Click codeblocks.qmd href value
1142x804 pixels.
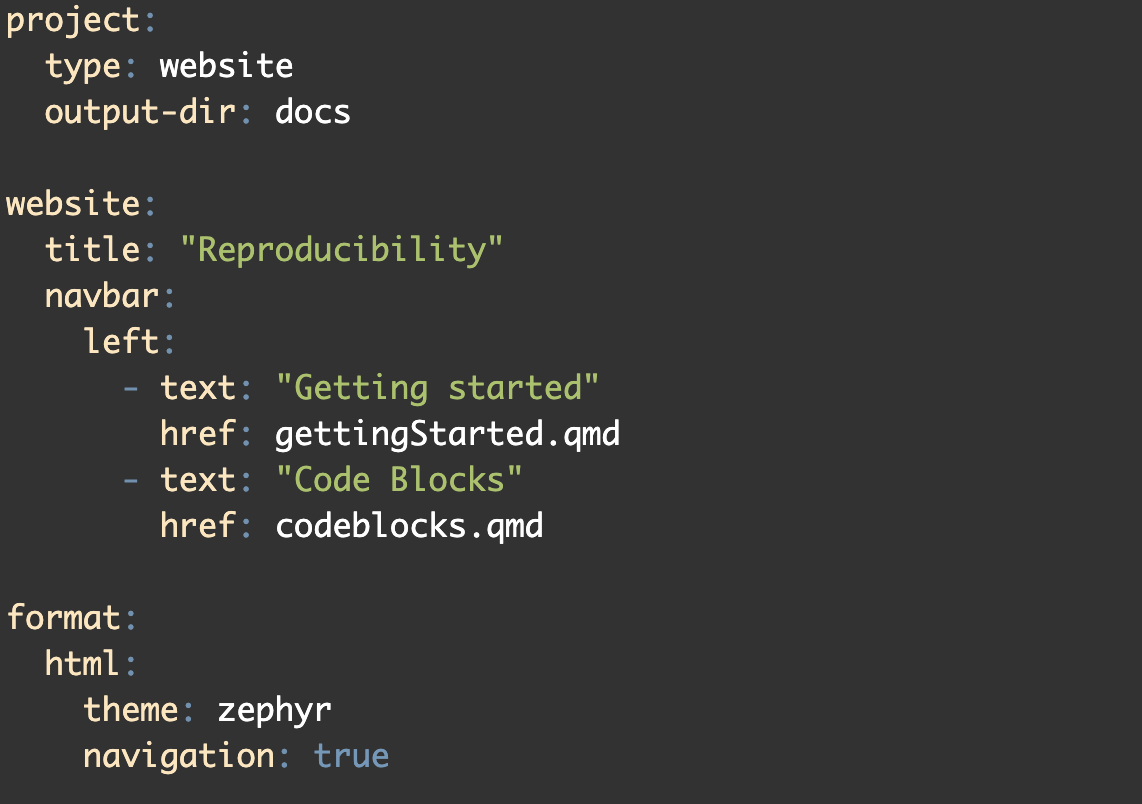click(409, 527)
